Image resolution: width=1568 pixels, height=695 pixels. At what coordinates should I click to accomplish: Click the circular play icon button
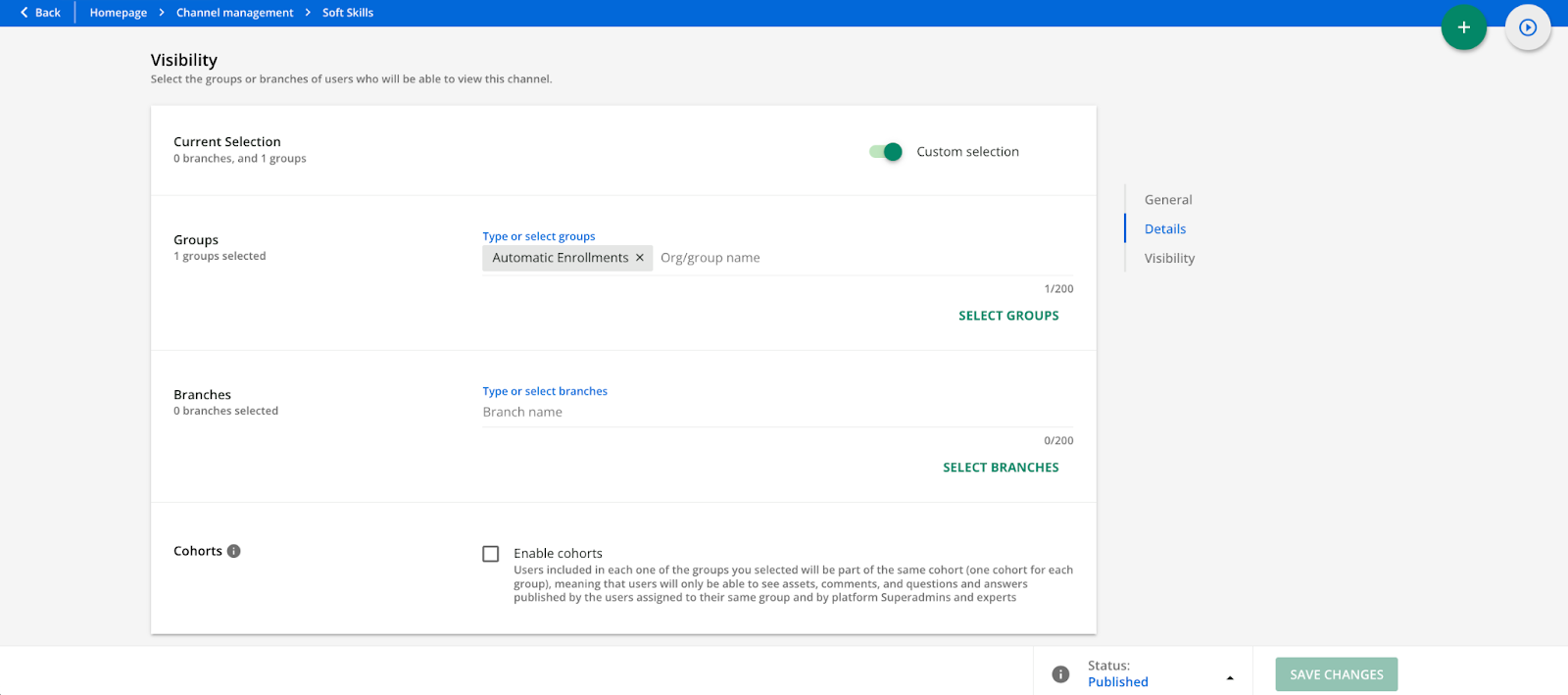pos(1527,27)
